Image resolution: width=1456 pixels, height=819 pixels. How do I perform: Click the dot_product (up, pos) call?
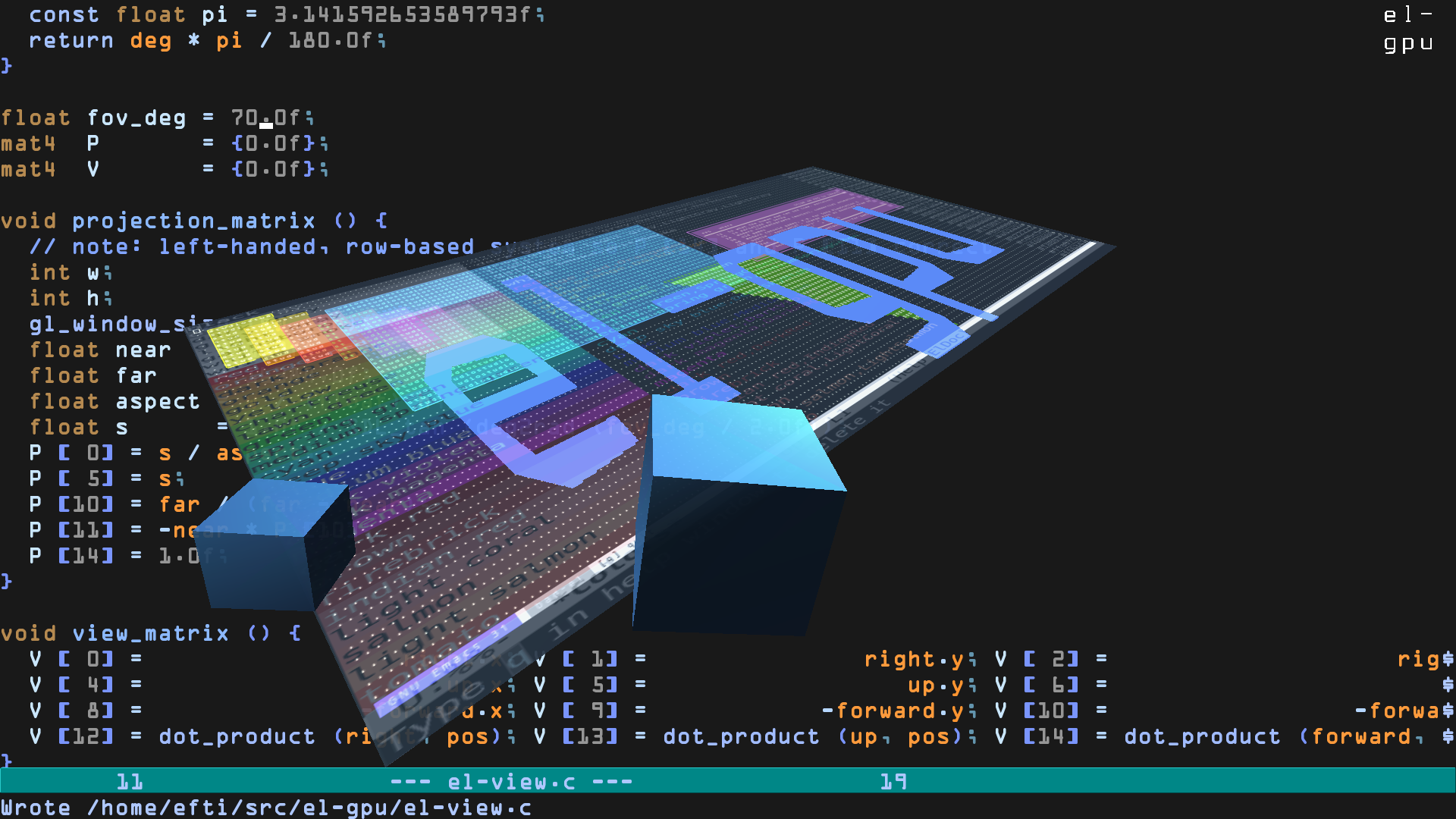[813, 736]
